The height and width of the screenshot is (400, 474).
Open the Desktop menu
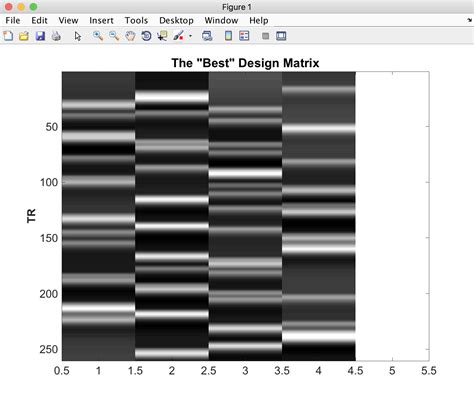point(176,20)
